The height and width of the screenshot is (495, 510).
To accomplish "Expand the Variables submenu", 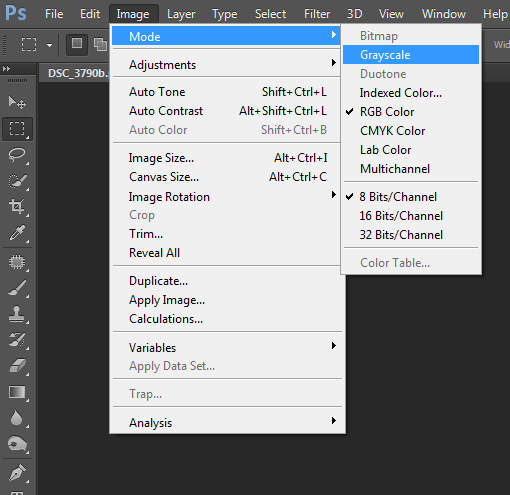I will [226, 347].
